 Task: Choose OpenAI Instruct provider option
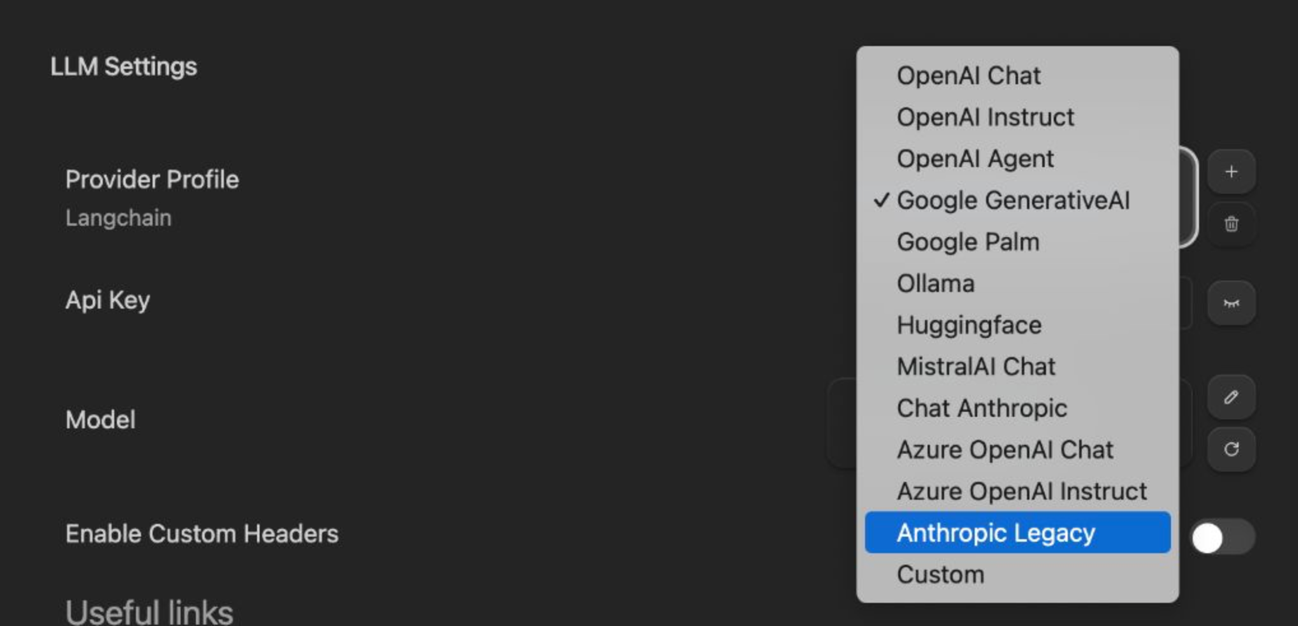tap(985, 117)
